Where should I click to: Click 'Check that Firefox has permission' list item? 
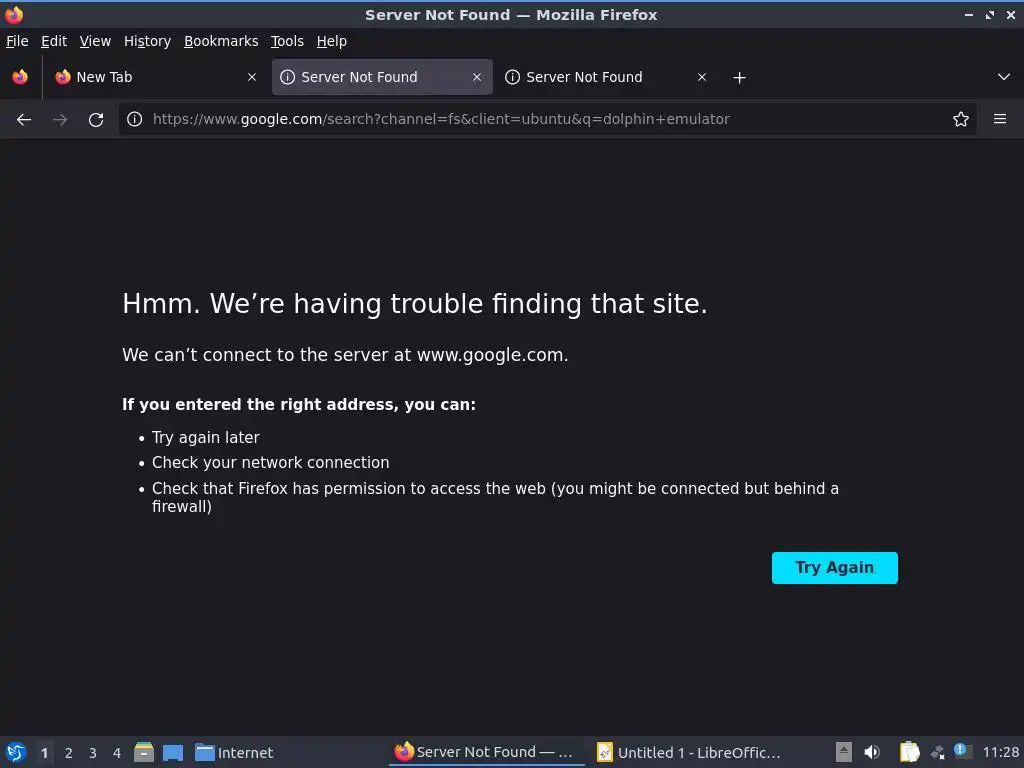[495, 497]
